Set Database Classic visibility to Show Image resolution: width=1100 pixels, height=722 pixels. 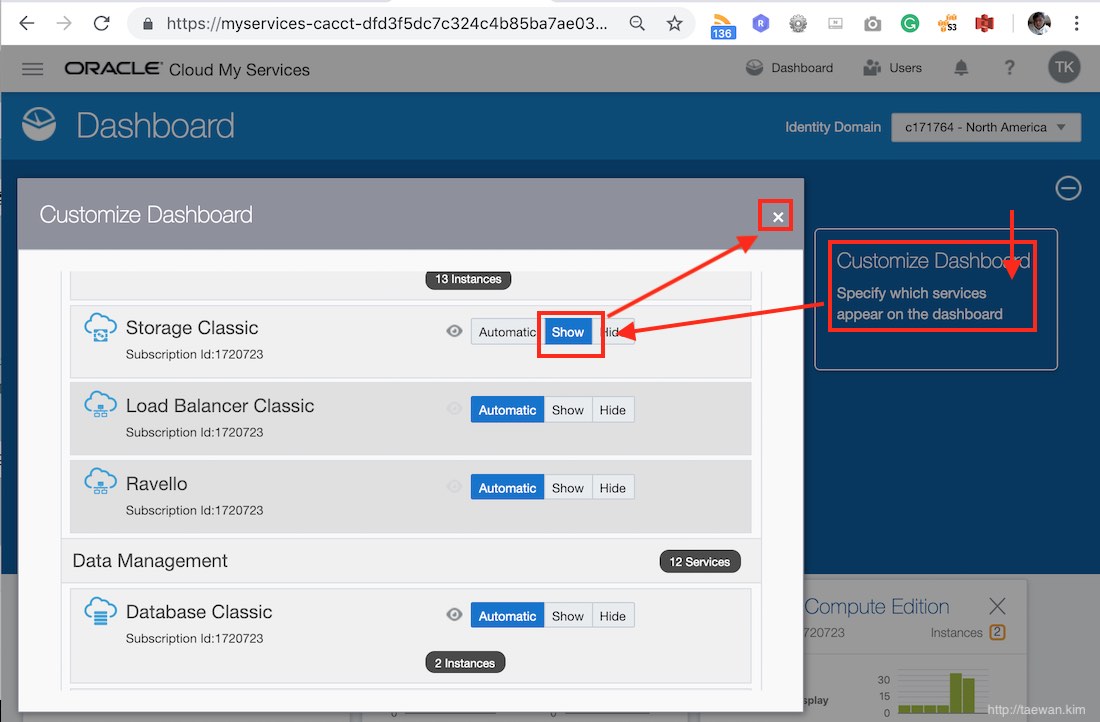click(x=568, y=616)
